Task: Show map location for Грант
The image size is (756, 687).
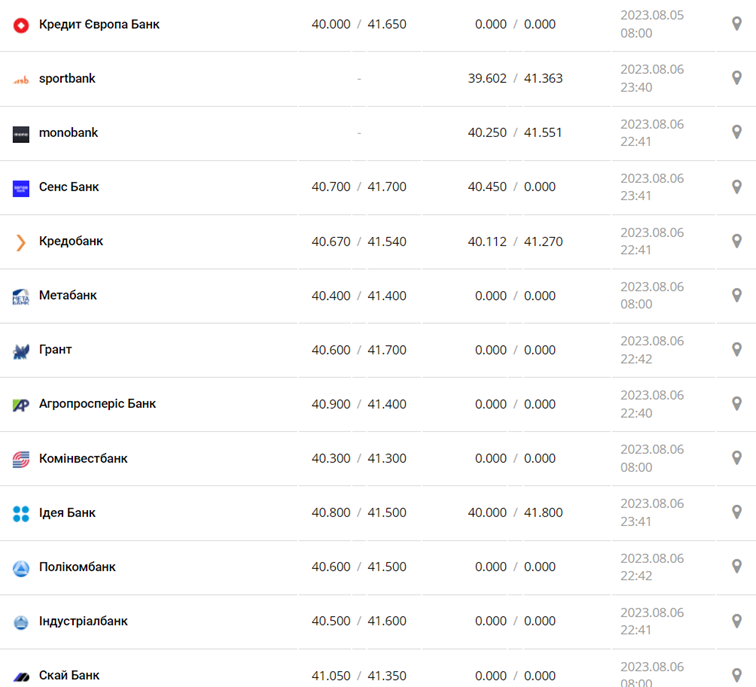Action: [737, 350]
